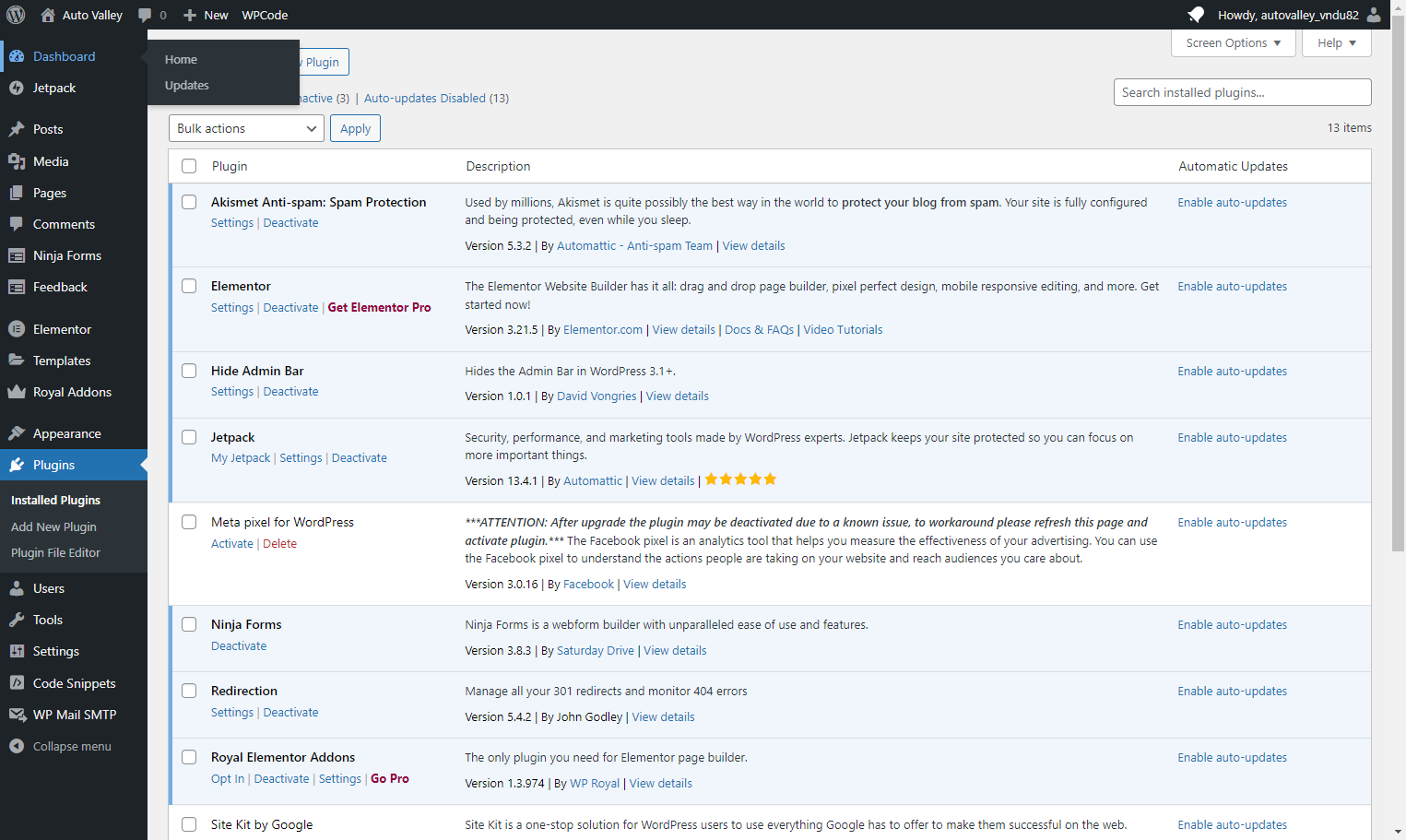Screen dimensions: 1406x840
Task: Check the Jetpack plugin checkbox
Action: 189,437
